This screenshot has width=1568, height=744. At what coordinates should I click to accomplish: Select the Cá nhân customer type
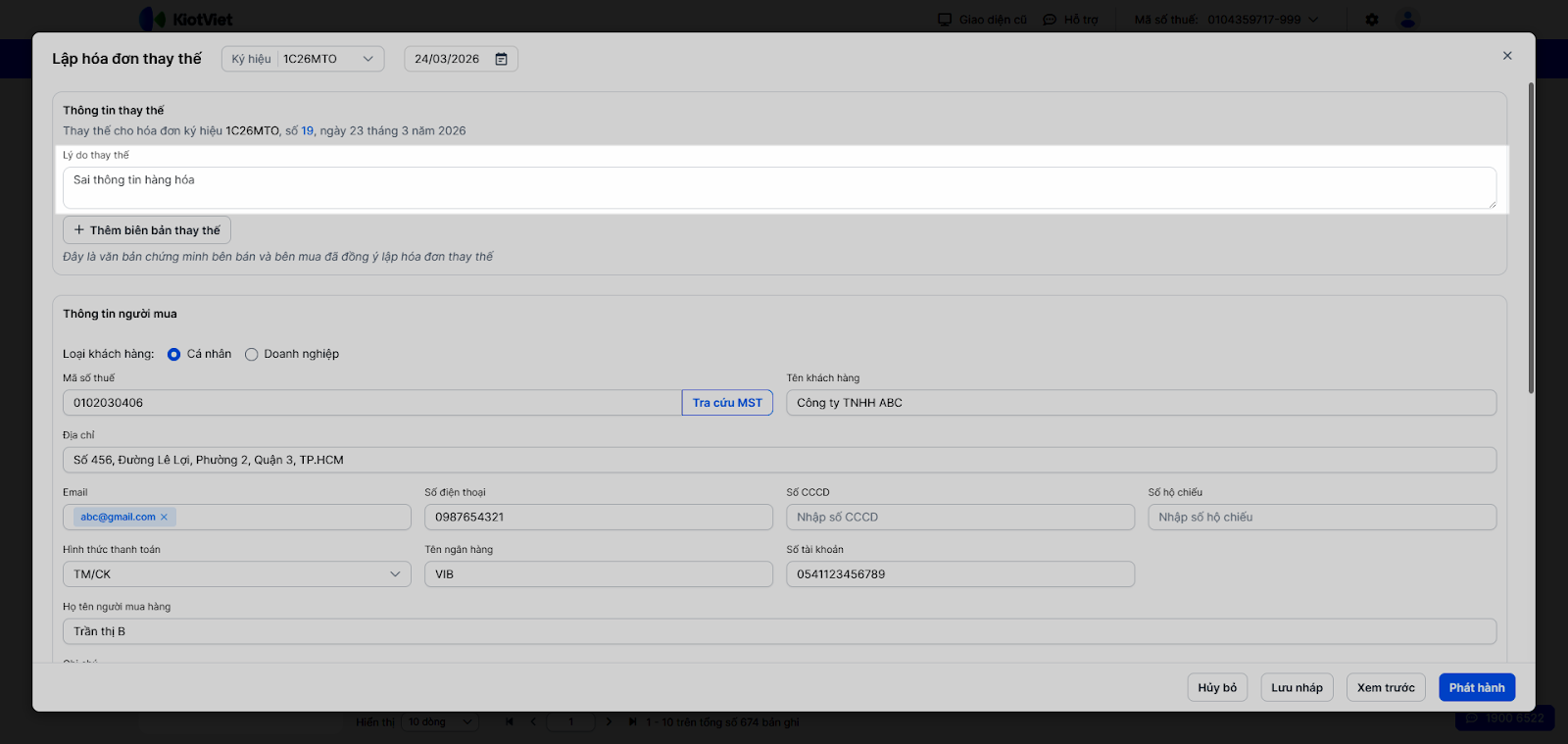174,355
